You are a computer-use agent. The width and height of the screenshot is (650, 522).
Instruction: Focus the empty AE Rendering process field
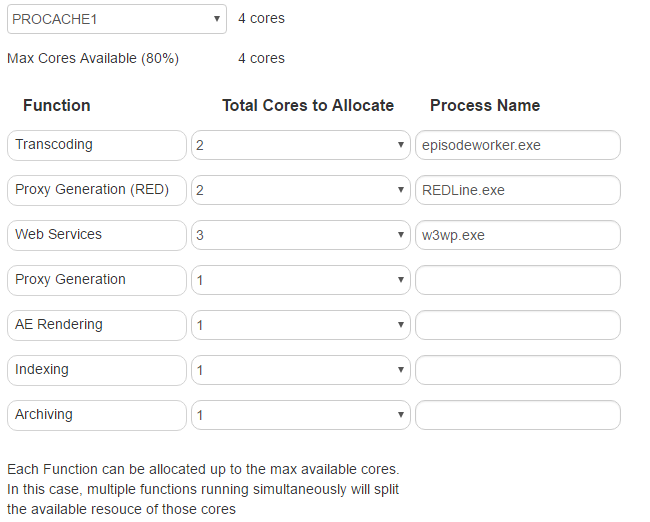click(x=518, y=325)
